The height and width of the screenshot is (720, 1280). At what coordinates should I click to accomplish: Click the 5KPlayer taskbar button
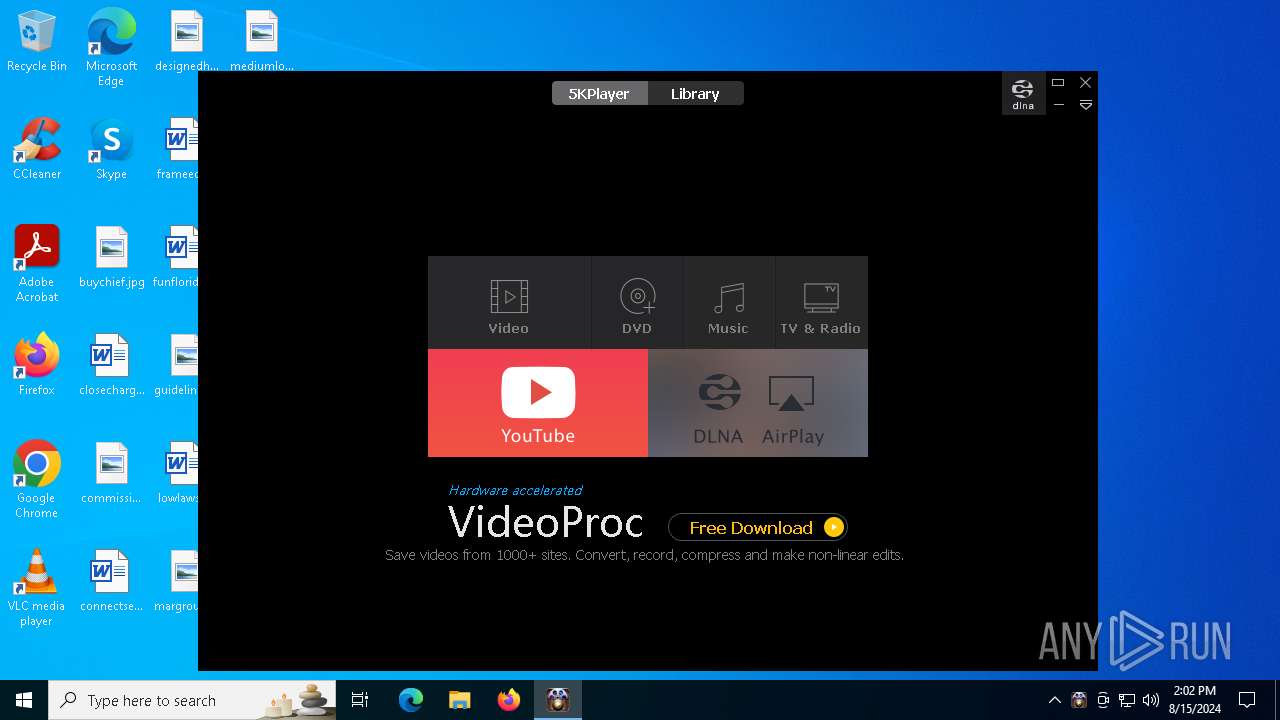558,700
